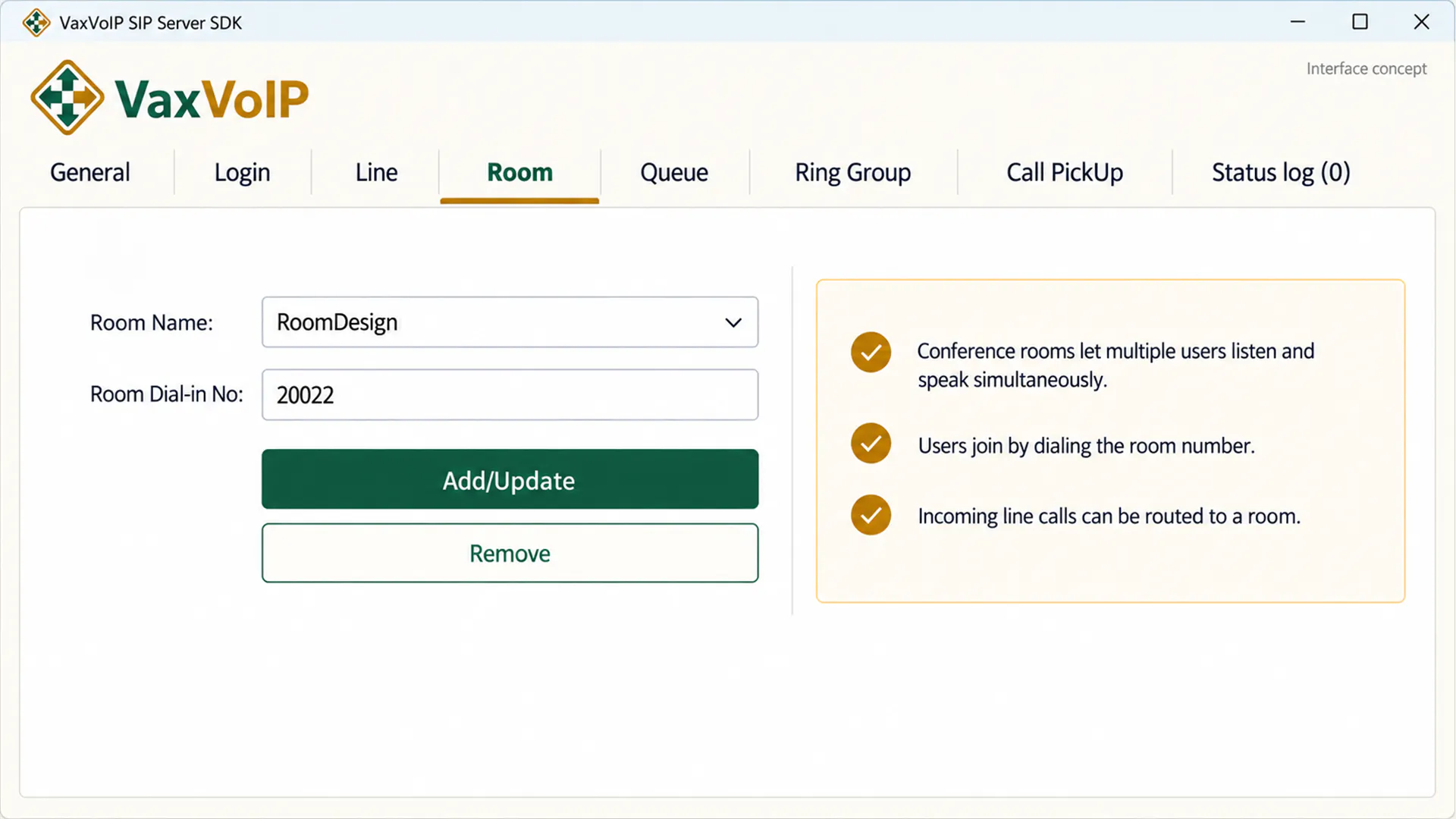The width and height of the screenshot is (1456, 819).
Task: Close the VaxVoIP window
Action: point(1421,22)
